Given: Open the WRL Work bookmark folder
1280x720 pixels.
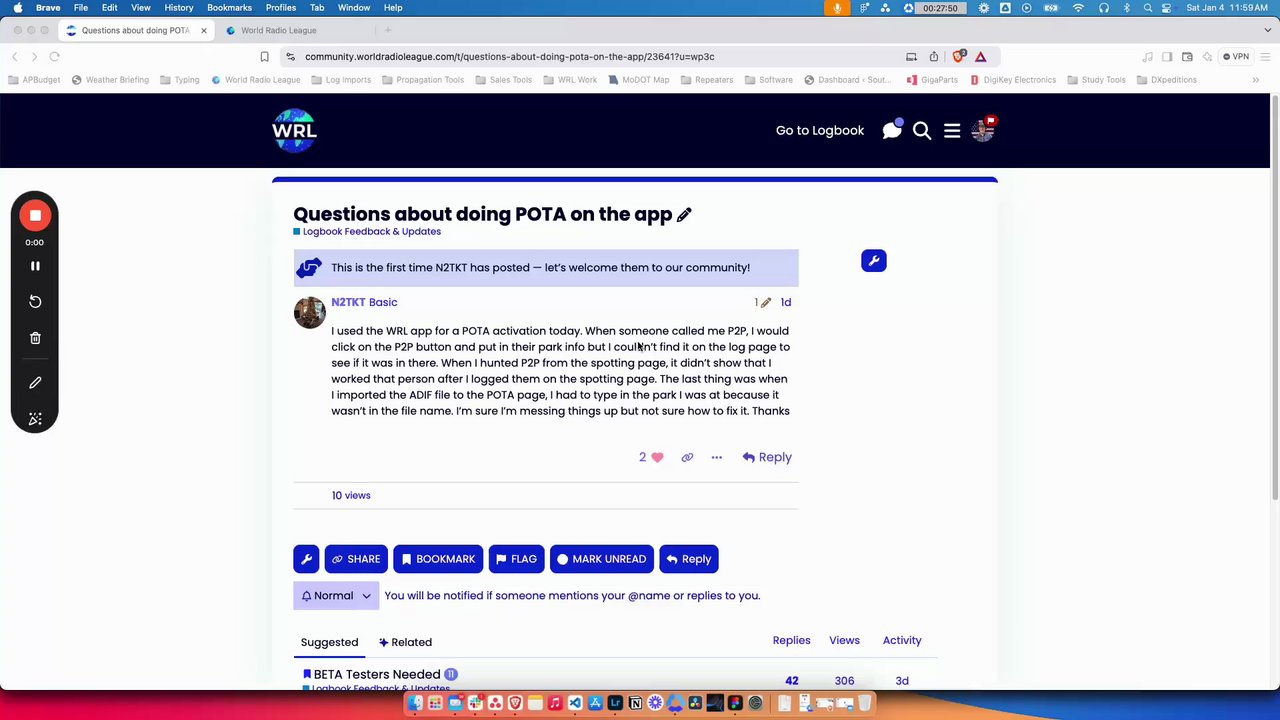Looking at the screenshot, I should point(570,80).
